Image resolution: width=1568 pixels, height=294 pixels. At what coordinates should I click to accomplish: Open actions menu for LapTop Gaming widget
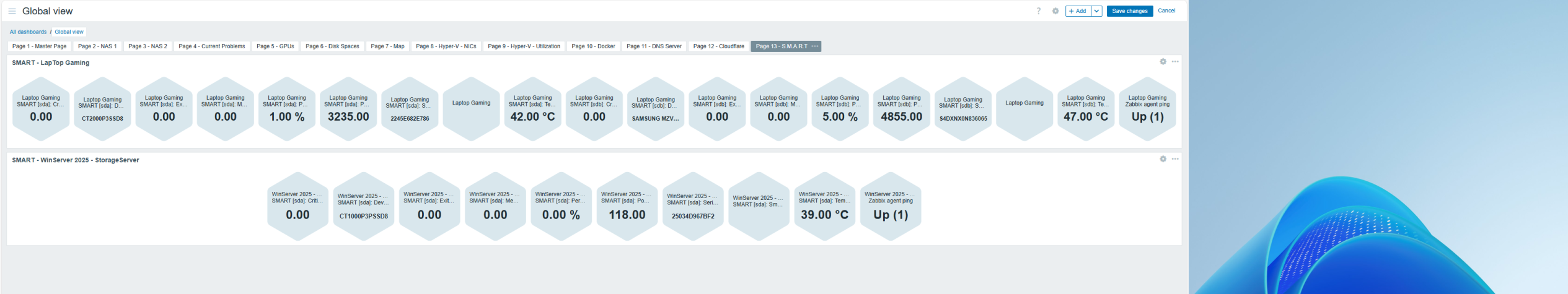pos(1175,62)
